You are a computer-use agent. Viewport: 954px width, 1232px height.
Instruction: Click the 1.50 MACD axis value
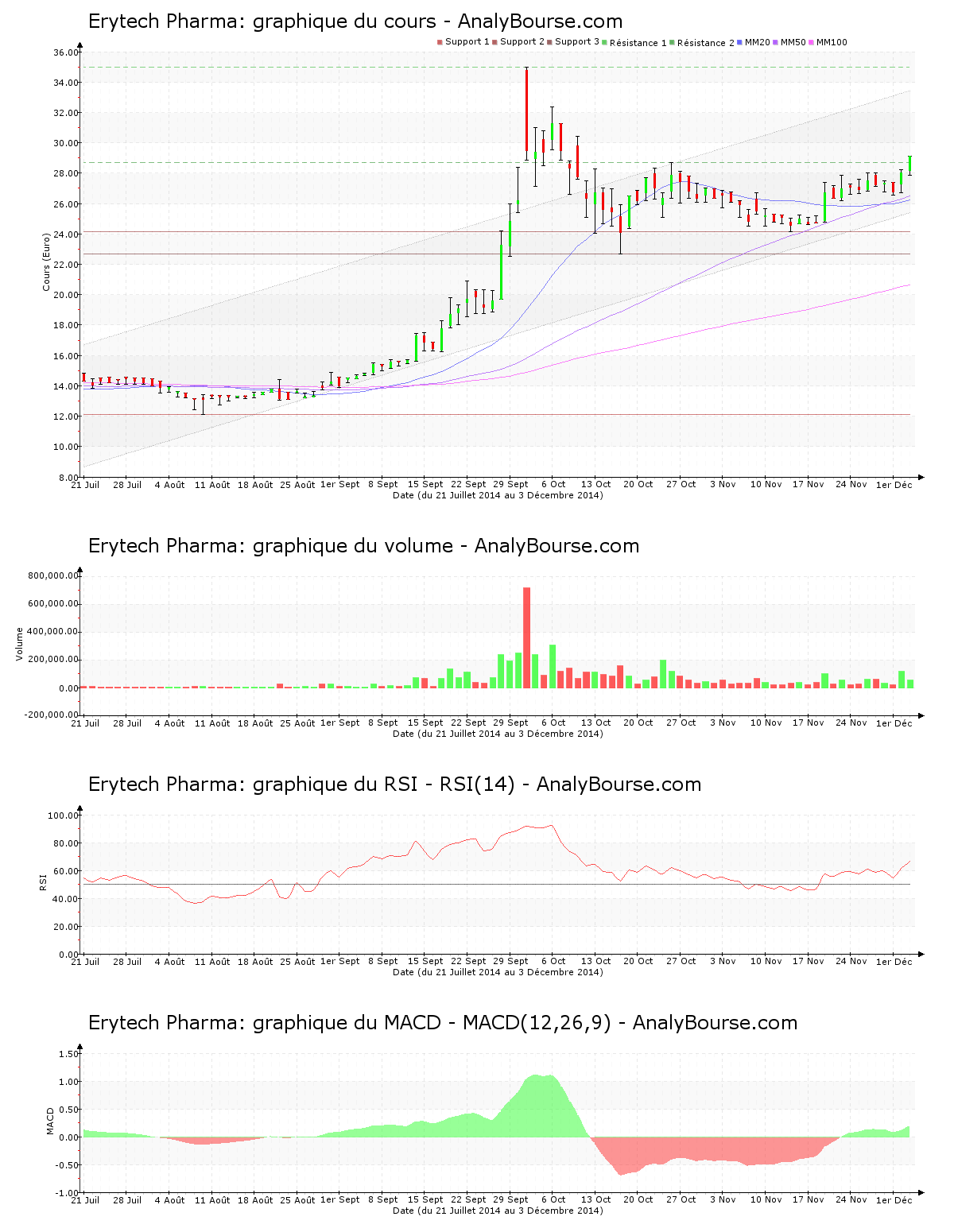(x=69, y=1054)
